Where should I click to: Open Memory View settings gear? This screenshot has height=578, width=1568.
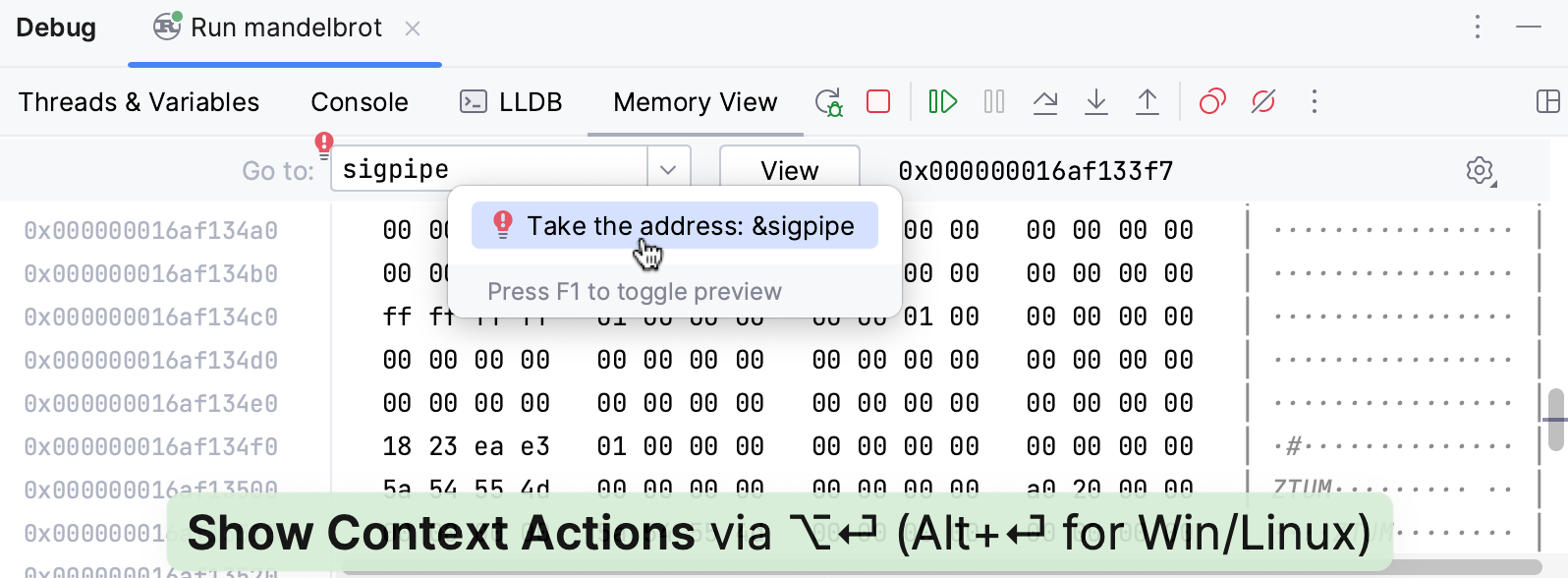point(1480,170)
